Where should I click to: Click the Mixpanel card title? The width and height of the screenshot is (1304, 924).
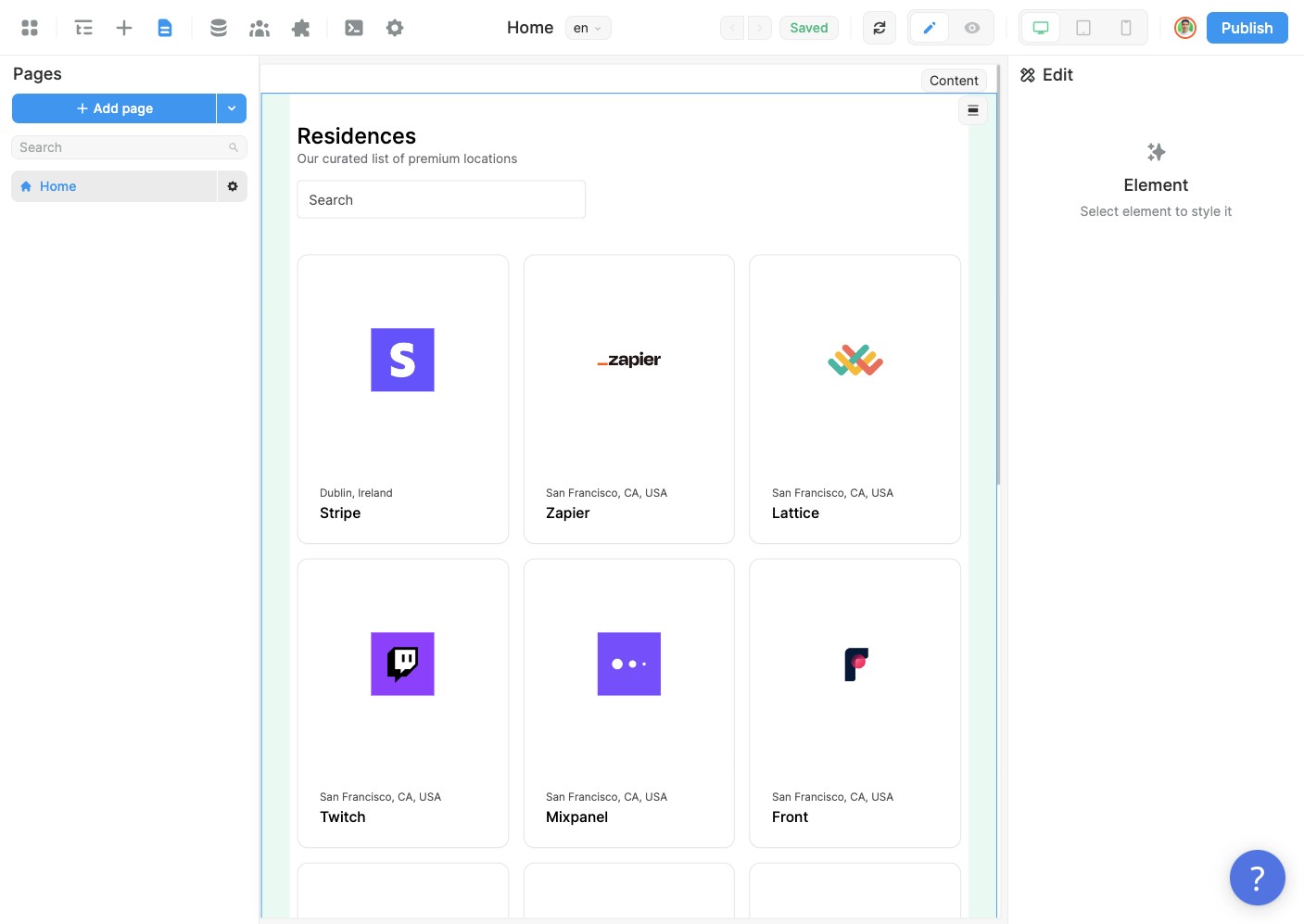click(x=577, y=817)
